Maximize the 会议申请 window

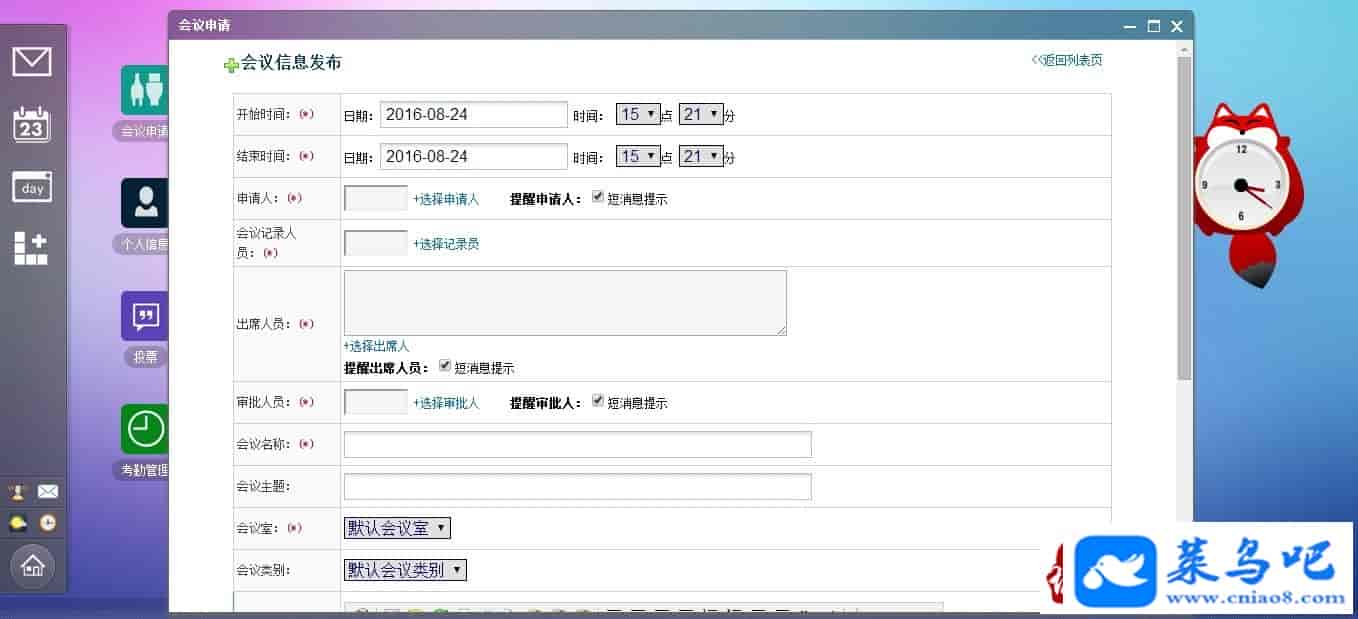tap(1154, 26)
